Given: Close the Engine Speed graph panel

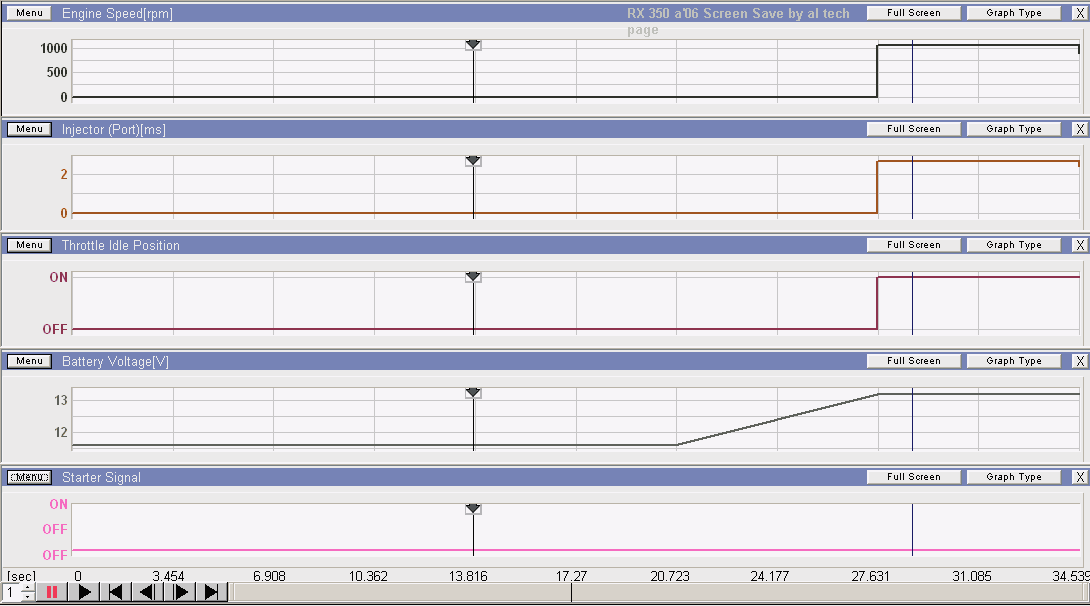Looking at the screenshot, I should click(x=1079, y=13).
